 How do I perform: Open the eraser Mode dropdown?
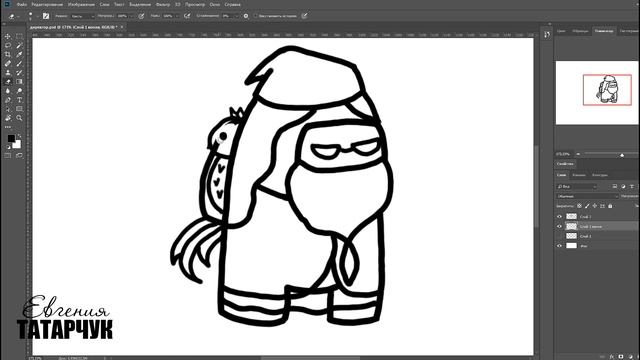point(83,16)
